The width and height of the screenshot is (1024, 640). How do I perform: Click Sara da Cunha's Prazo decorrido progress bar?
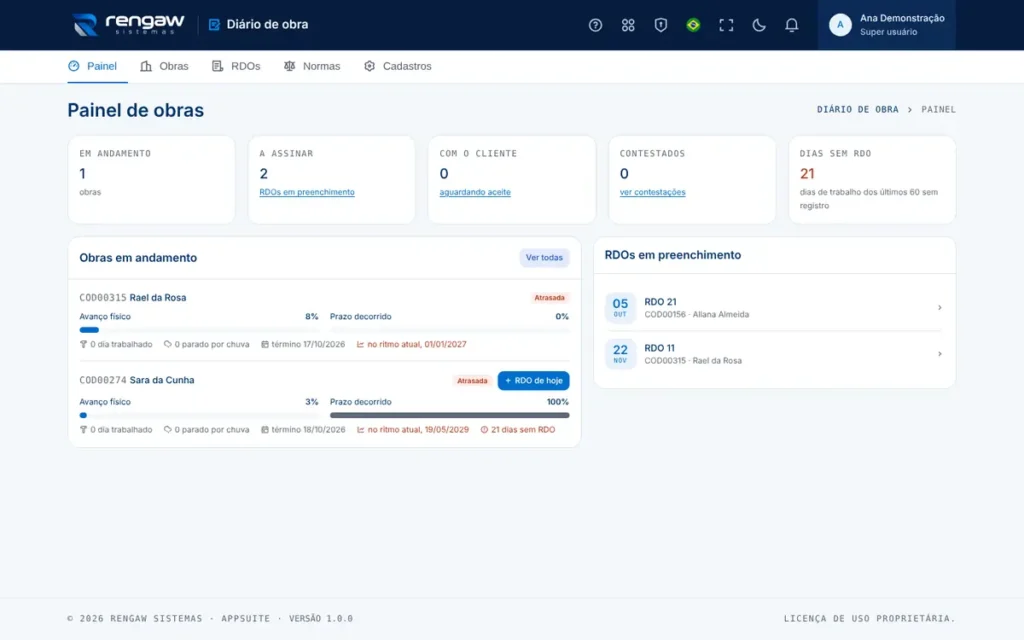point(449,415)
